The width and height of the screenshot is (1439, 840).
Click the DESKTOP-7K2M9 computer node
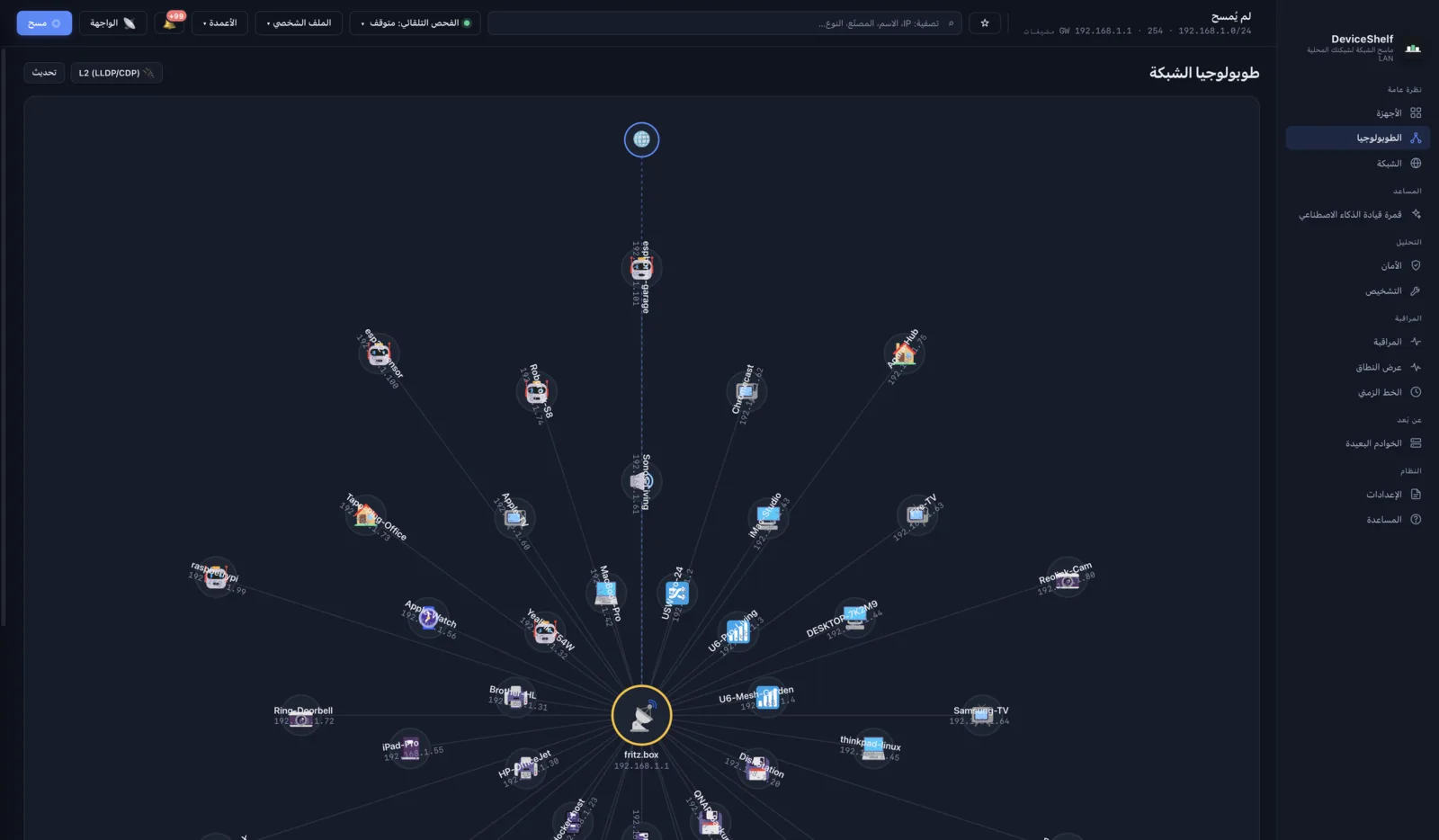pos(855,617)
